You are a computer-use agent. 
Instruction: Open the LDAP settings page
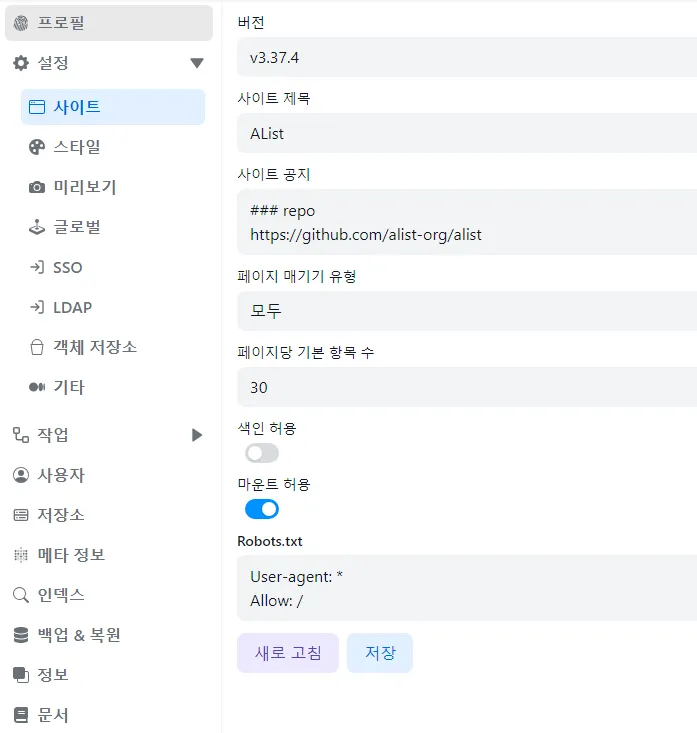[113, 308]
